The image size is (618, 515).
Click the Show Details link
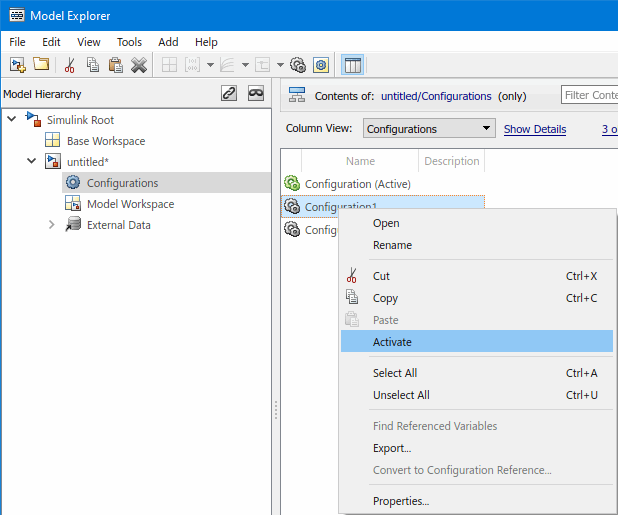click(534, 129)
